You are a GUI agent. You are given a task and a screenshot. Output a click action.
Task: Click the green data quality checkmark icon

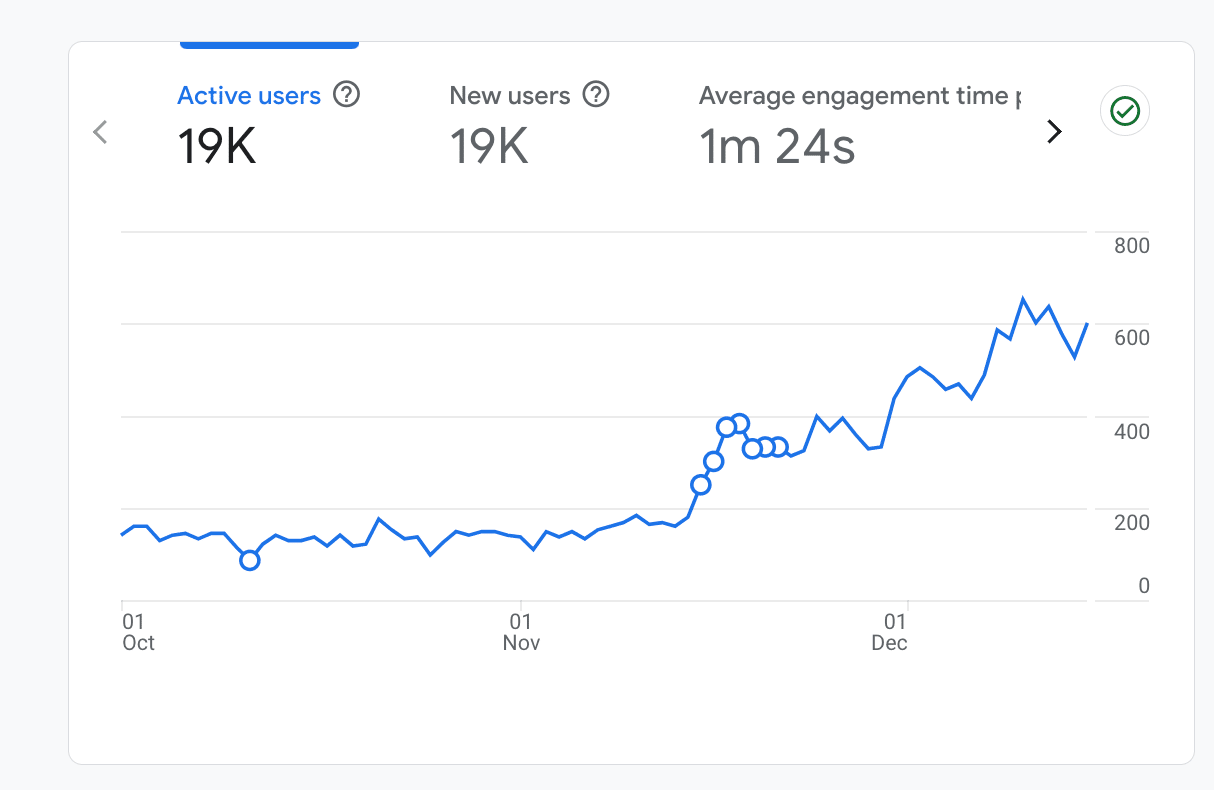(1125, 111)
